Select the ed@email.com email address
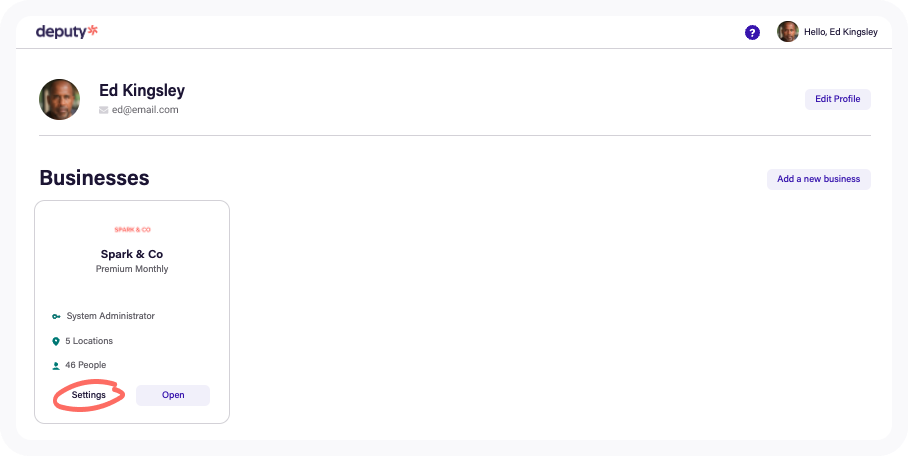 [x=145, y=110]
